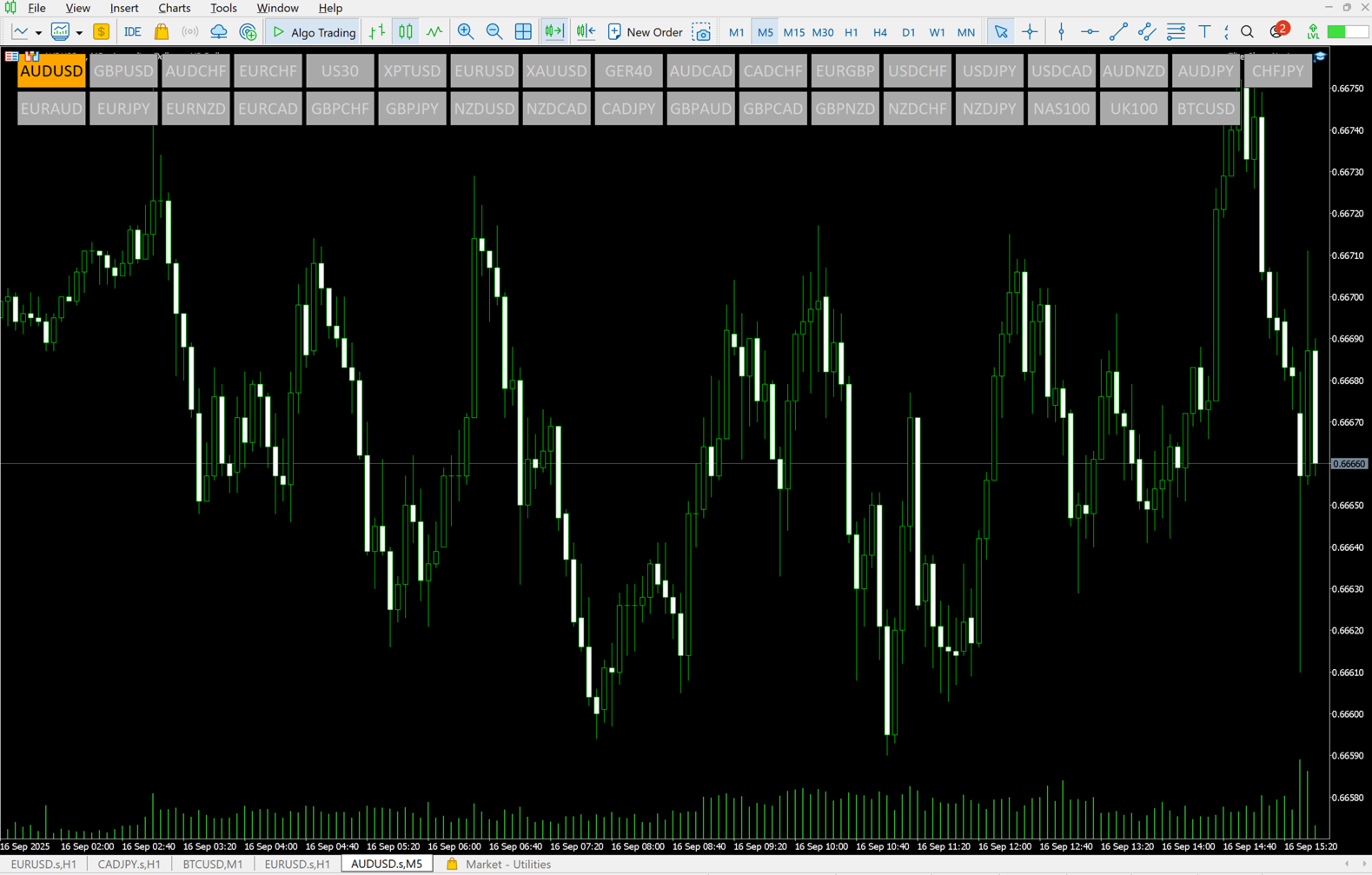Switch to CADJPY.s,H1 chart tab

tap(129, 865)
